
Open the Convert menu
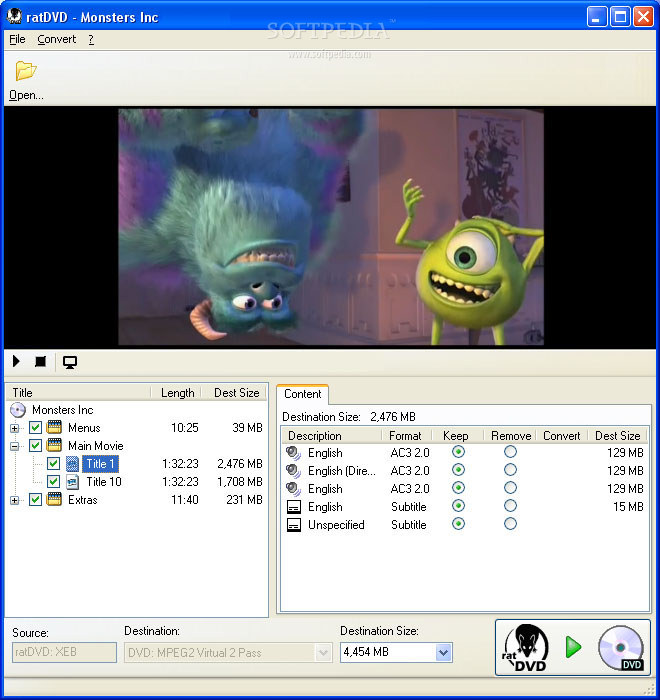pyautogui.click(x=57, y=39)
